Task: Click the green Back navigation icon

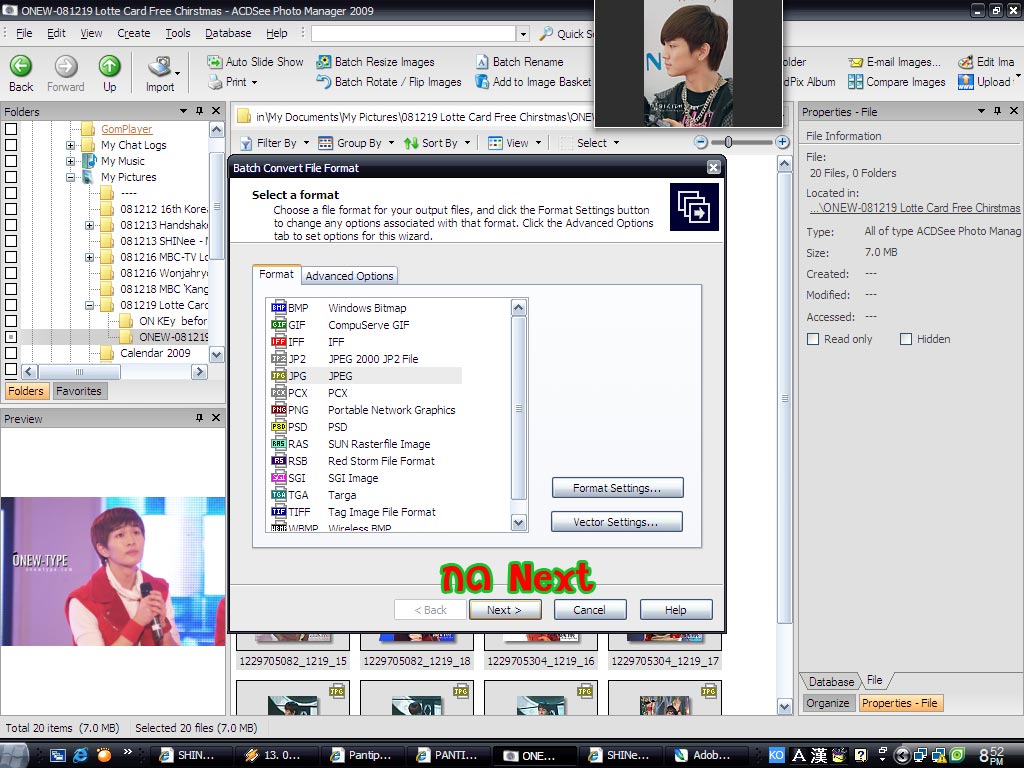Action: (21, 66)
